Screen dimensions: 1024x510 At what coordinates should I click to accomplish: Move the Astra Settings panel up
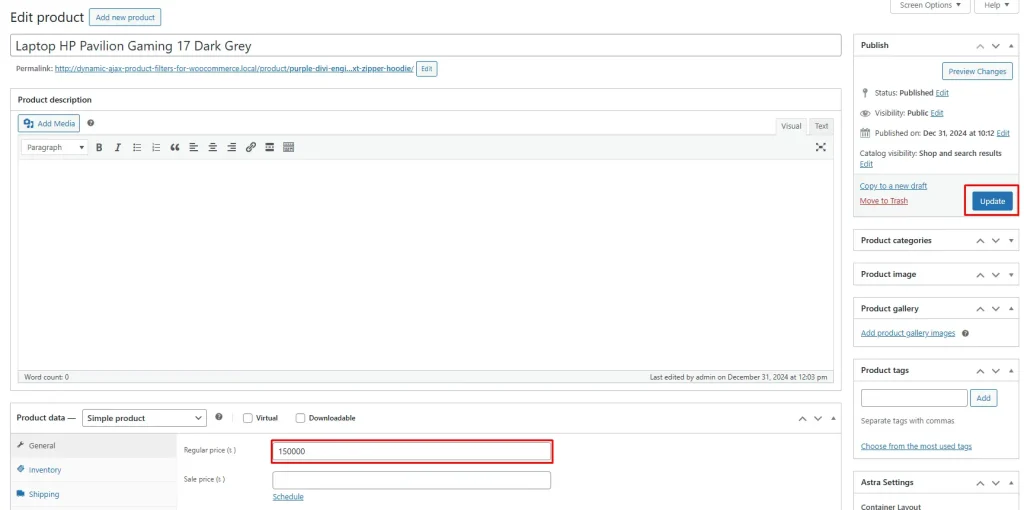(980, 483)
